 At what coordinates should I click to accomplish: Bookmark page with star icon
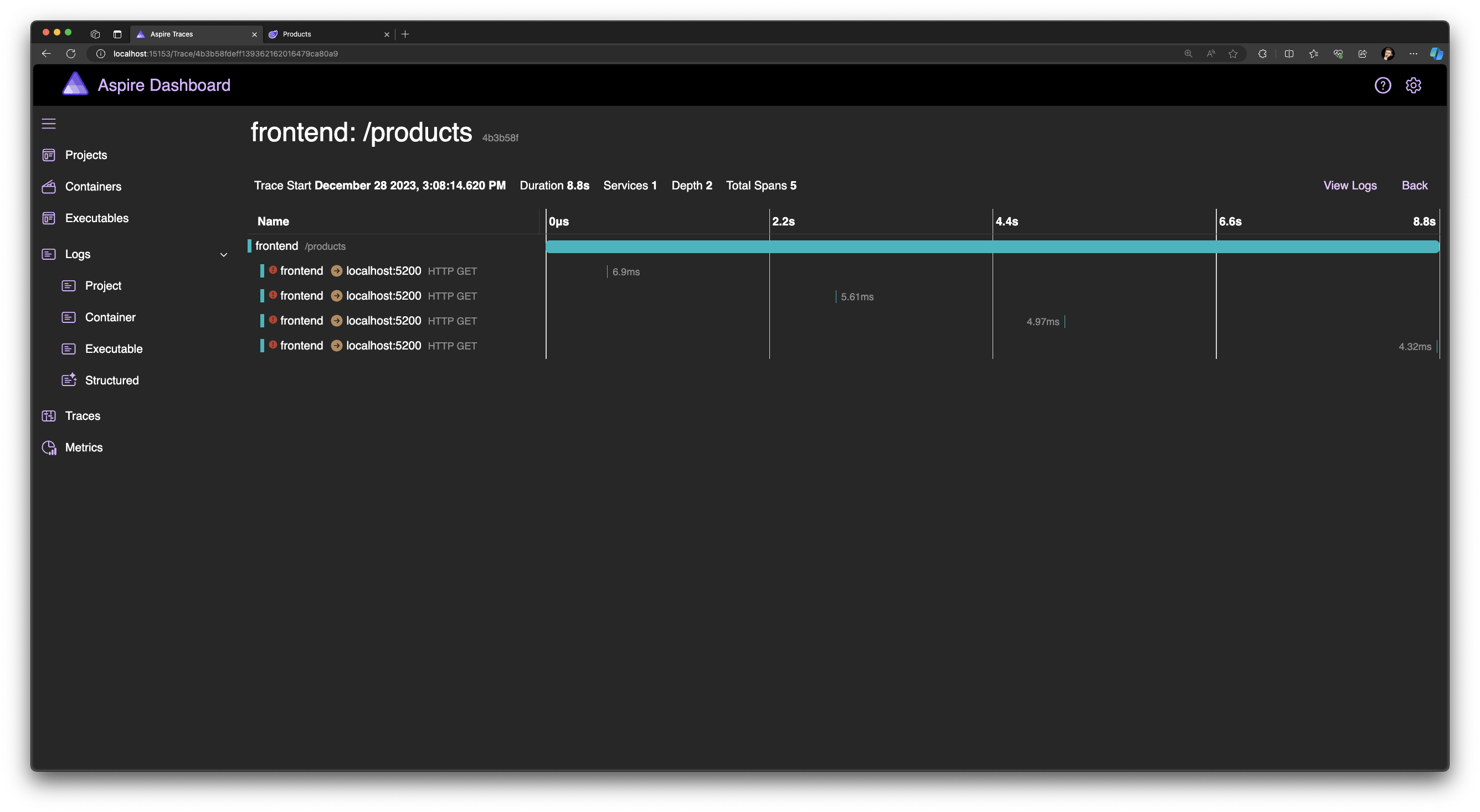[x=1232, y=53]
